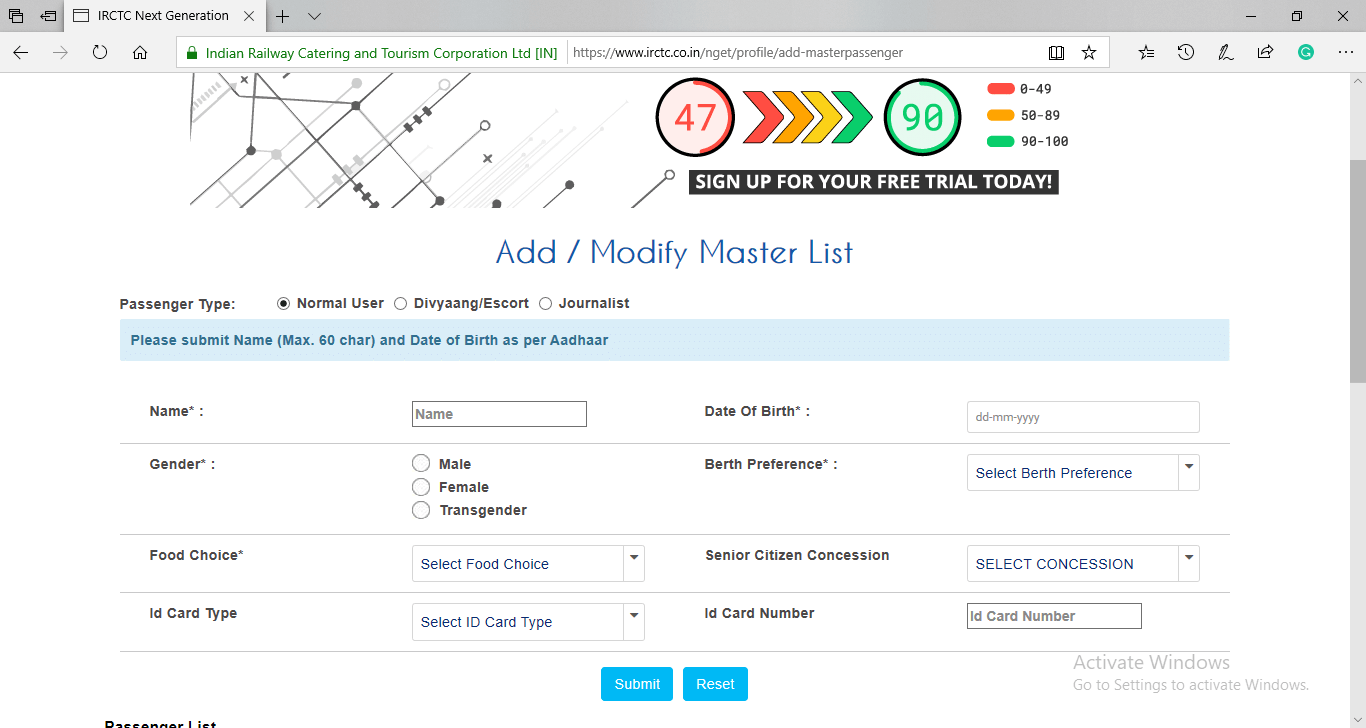Image resolution: width=1366 pixels, height=728 pixels.
Task: Click the Share page icon
Action: (x=1265, y=53)
